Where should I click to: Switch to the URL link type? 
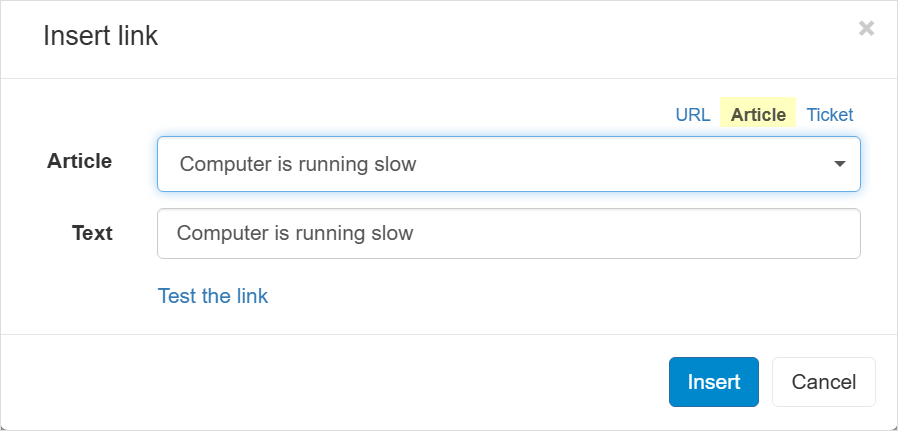click(x=692, y=114)
